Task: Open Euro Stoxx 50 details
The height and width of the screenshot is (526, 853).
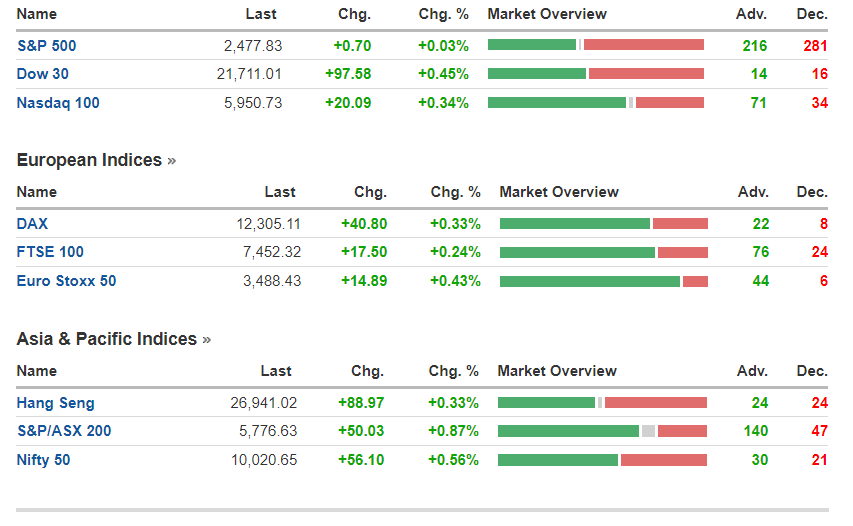Action: [66, 281]
